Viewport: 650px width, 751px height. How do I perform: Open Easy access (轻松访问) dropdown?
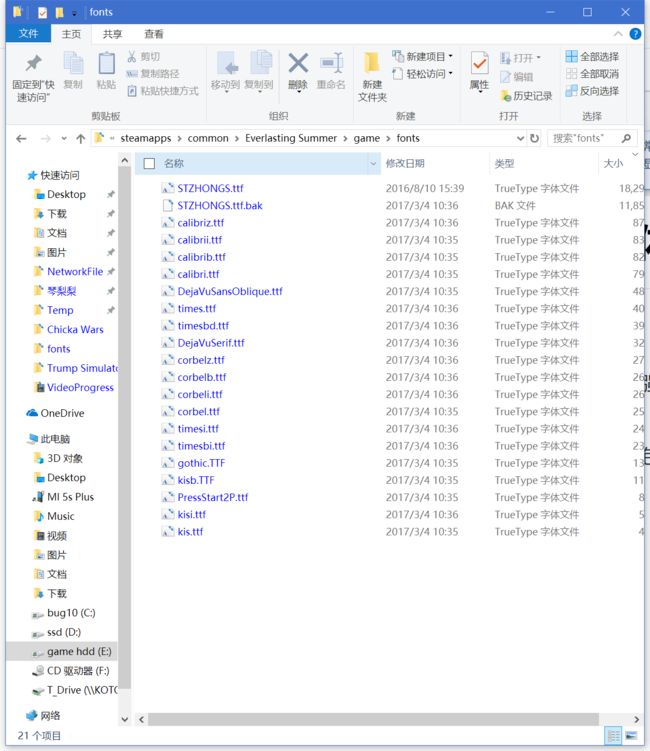click(422, 74)
